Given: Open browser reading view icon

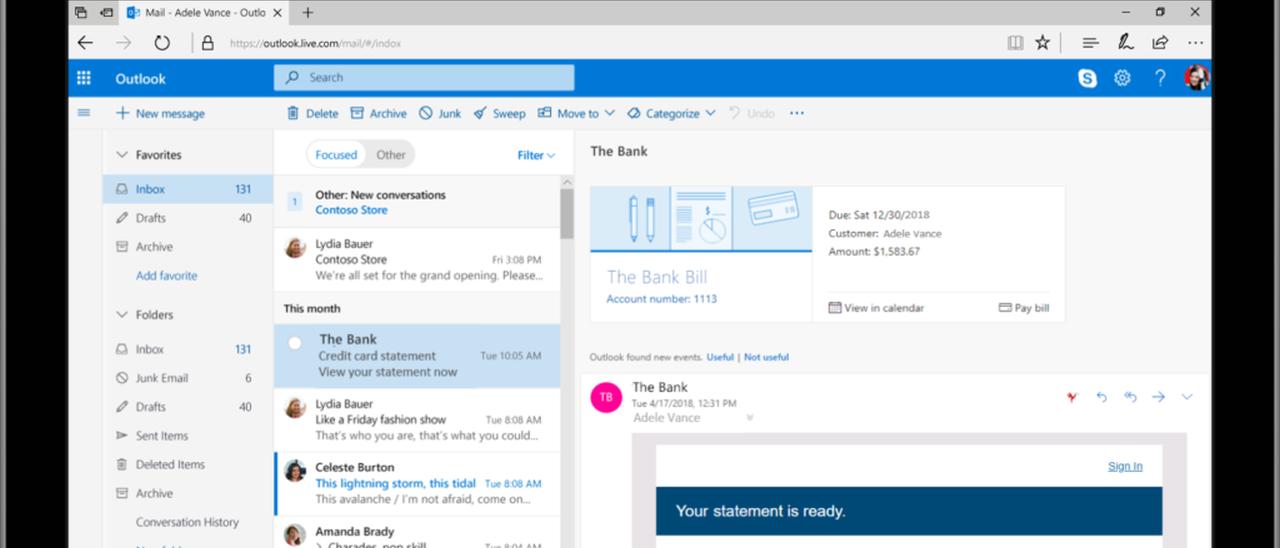Looking at the screenshot, I should 1015,43.
